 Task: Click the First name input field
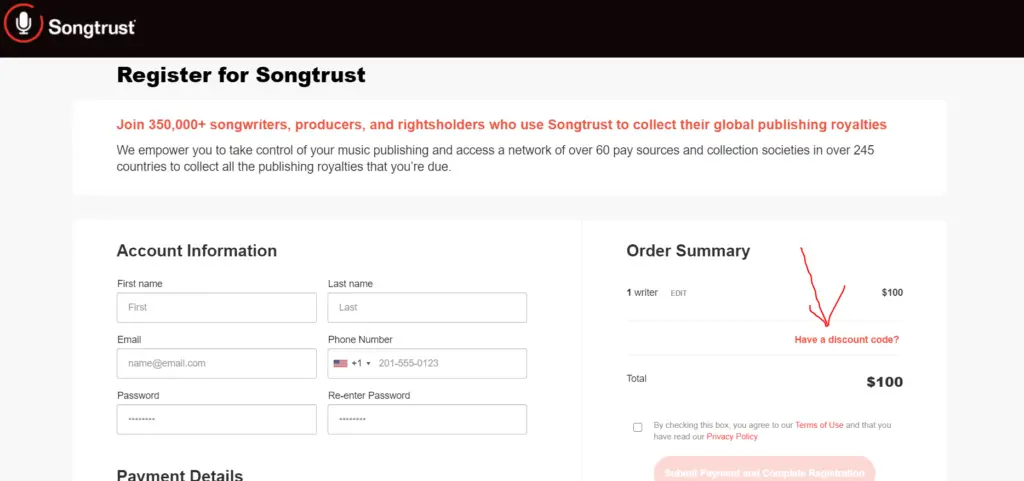click(217, 307)
